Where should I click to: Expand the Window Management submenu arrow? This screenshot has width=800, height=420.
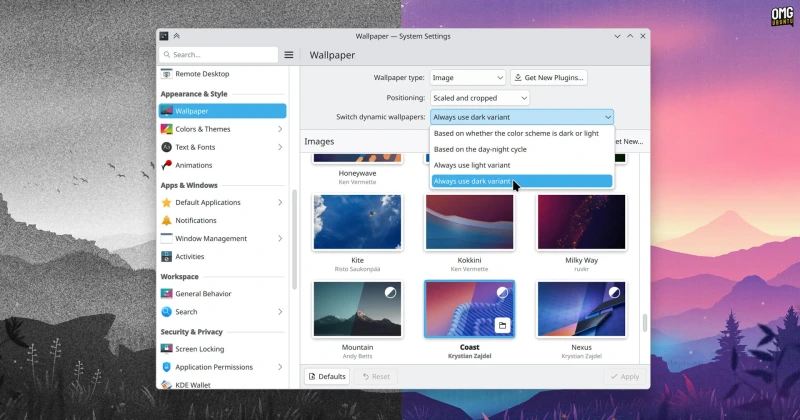(280, 238)
